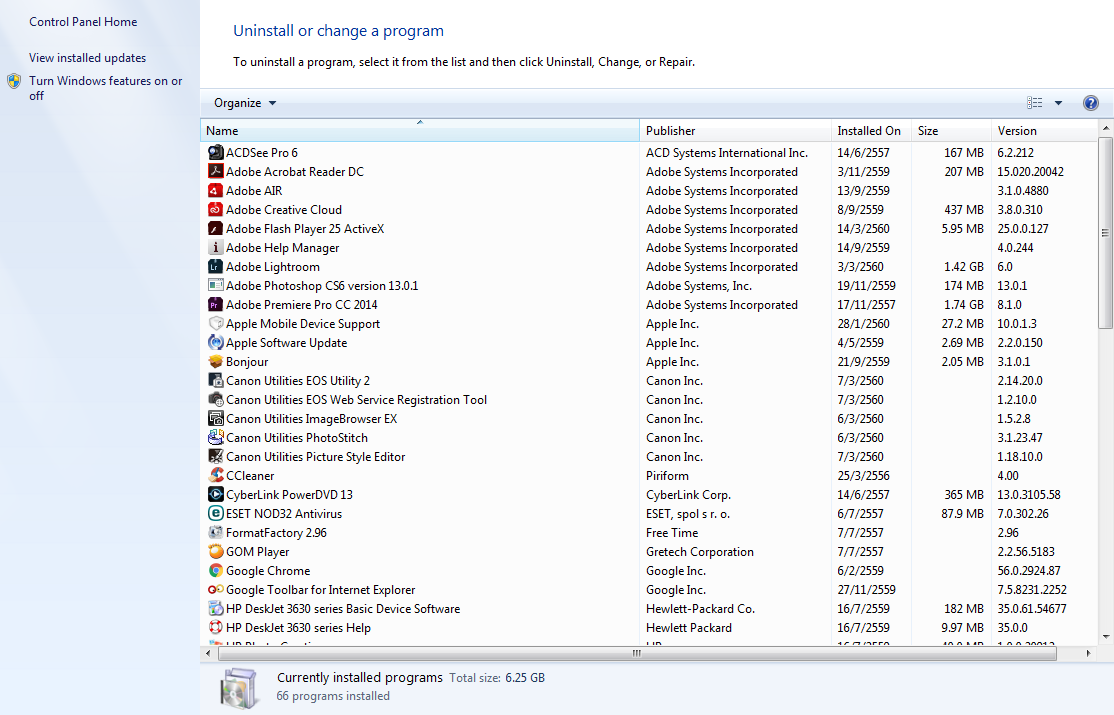Click the Hewlett-Packard Co. publisher cell
Screen dimensions: 1114x715
[701, 608]
